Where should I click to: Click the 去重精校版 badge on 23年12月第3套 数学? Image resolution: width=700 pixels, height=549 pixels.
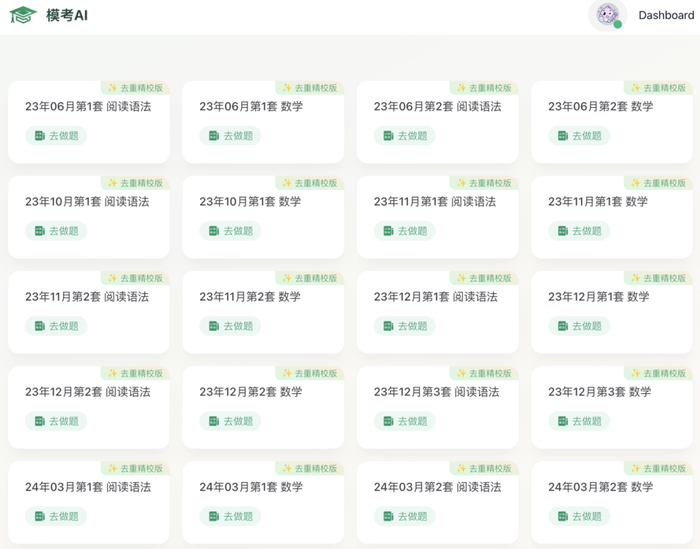click(x=658, y=373)
